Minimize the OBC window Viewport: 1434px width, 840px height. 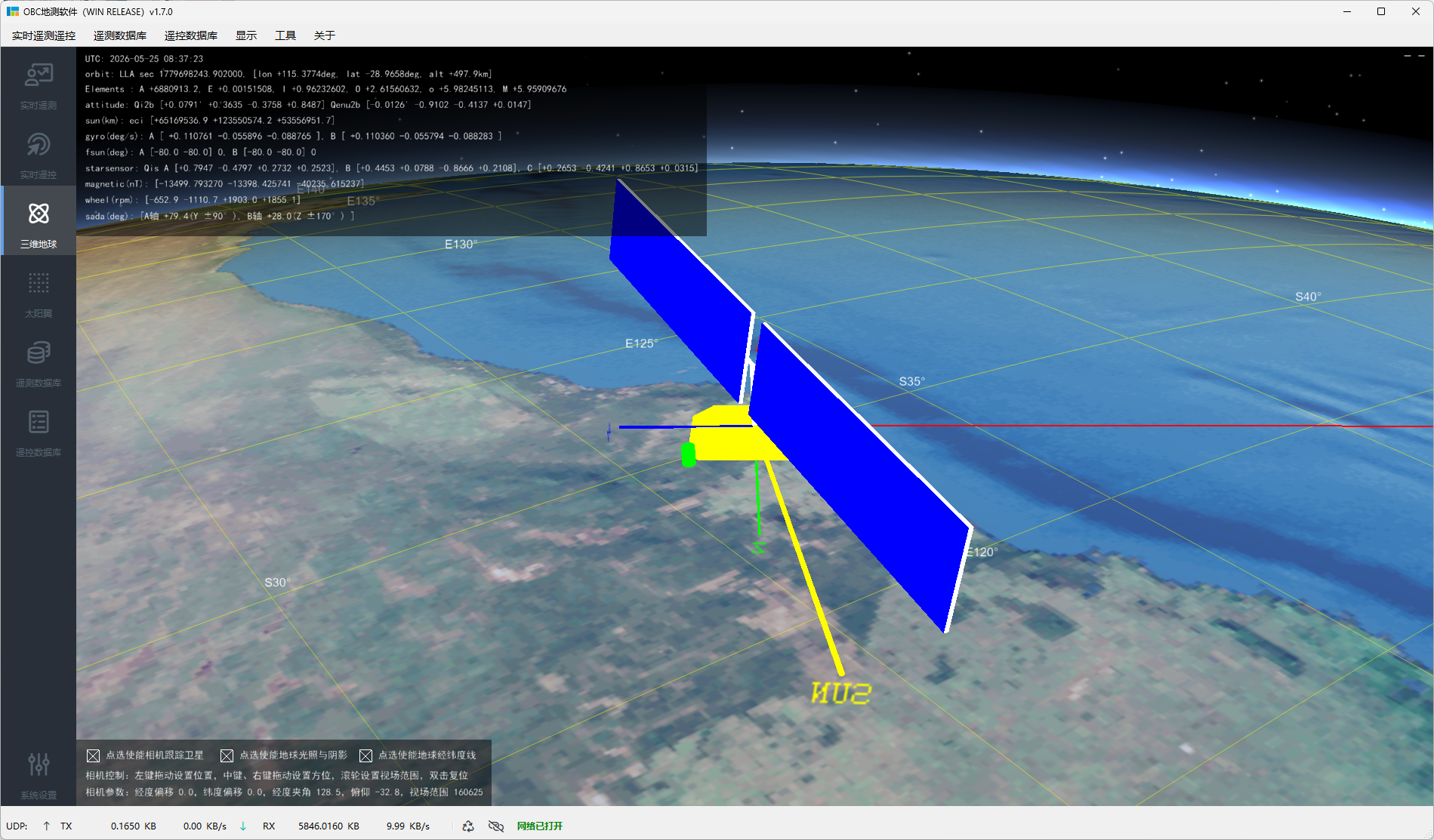tap(1347, 11)
